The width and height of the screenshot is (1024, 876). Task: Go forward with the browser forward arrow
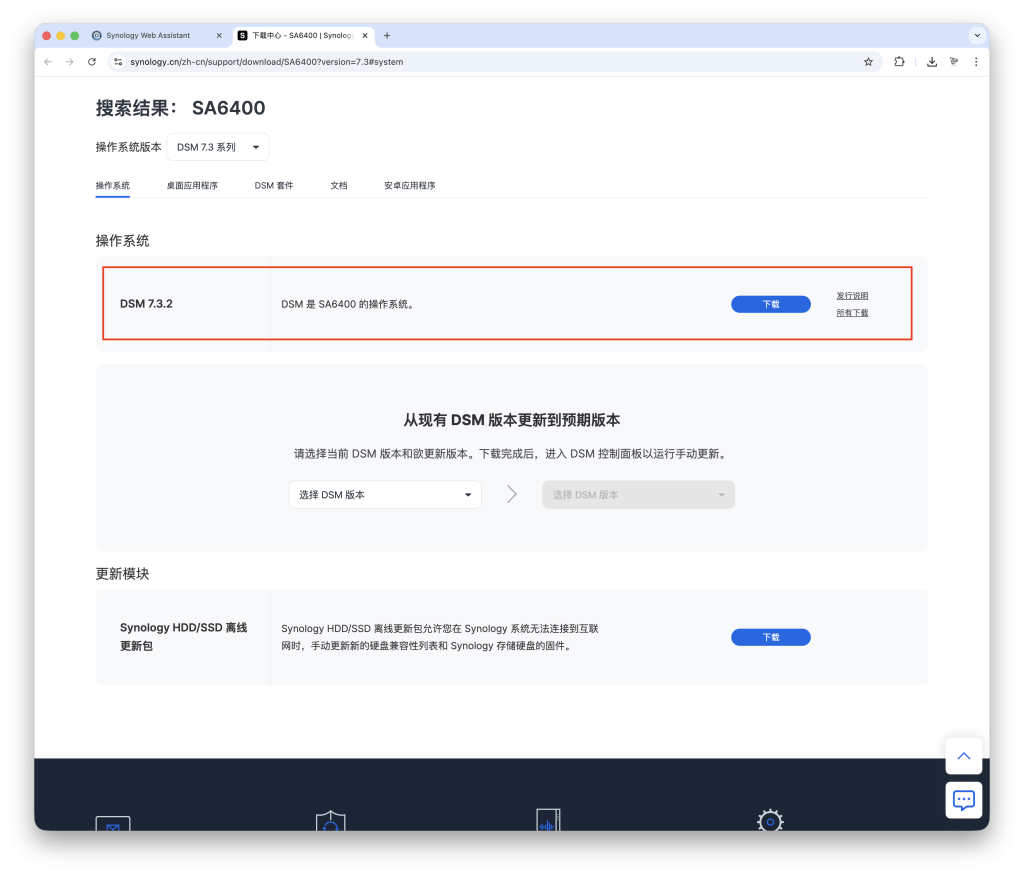click(x=70, y=62)
